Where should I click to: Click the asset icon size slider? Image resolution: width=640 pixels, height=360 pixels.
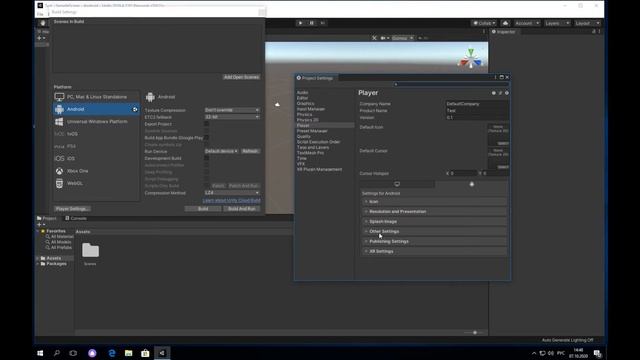(x=475, y=333)
